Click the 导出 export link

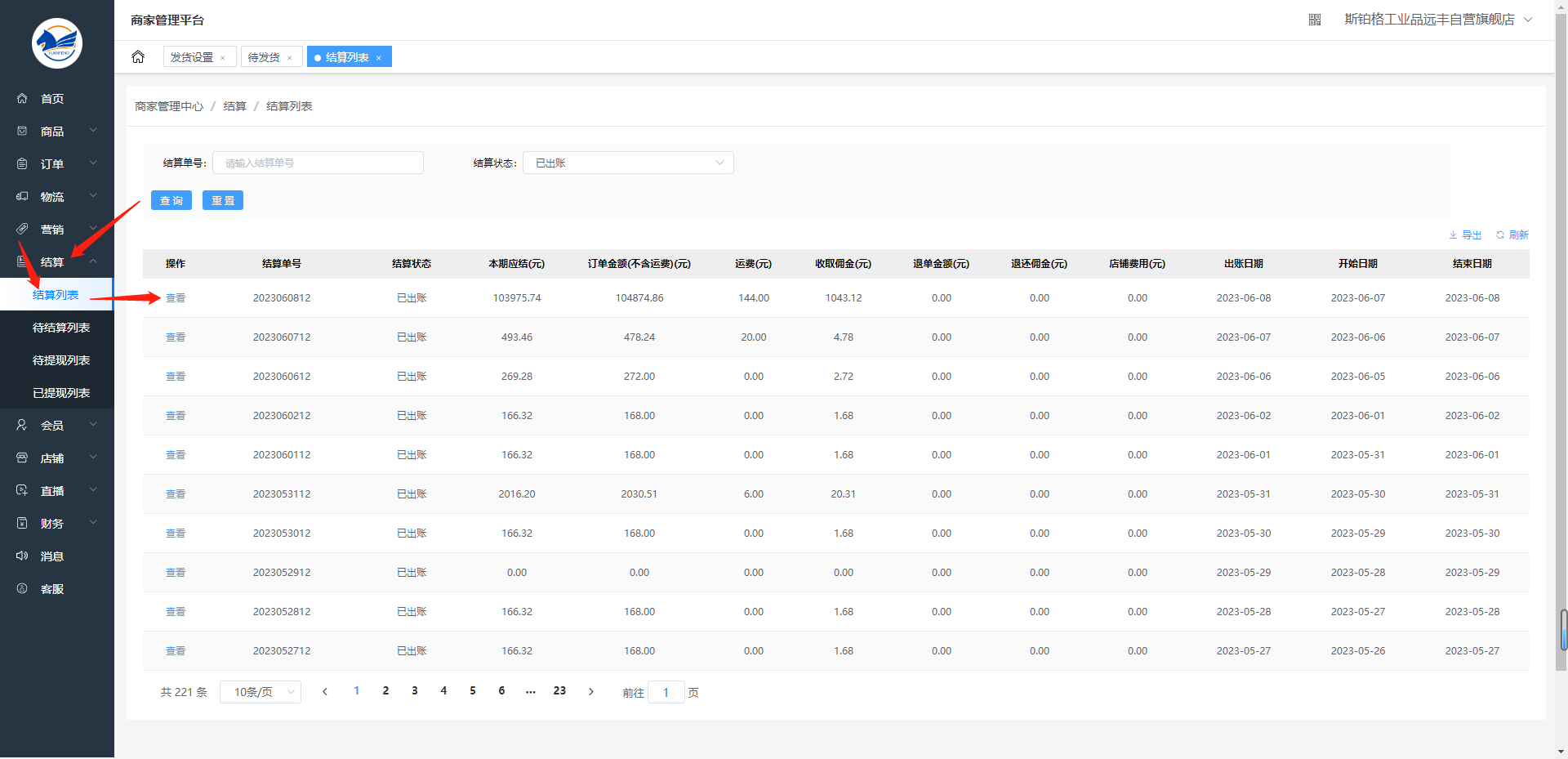pos(1465,234)
